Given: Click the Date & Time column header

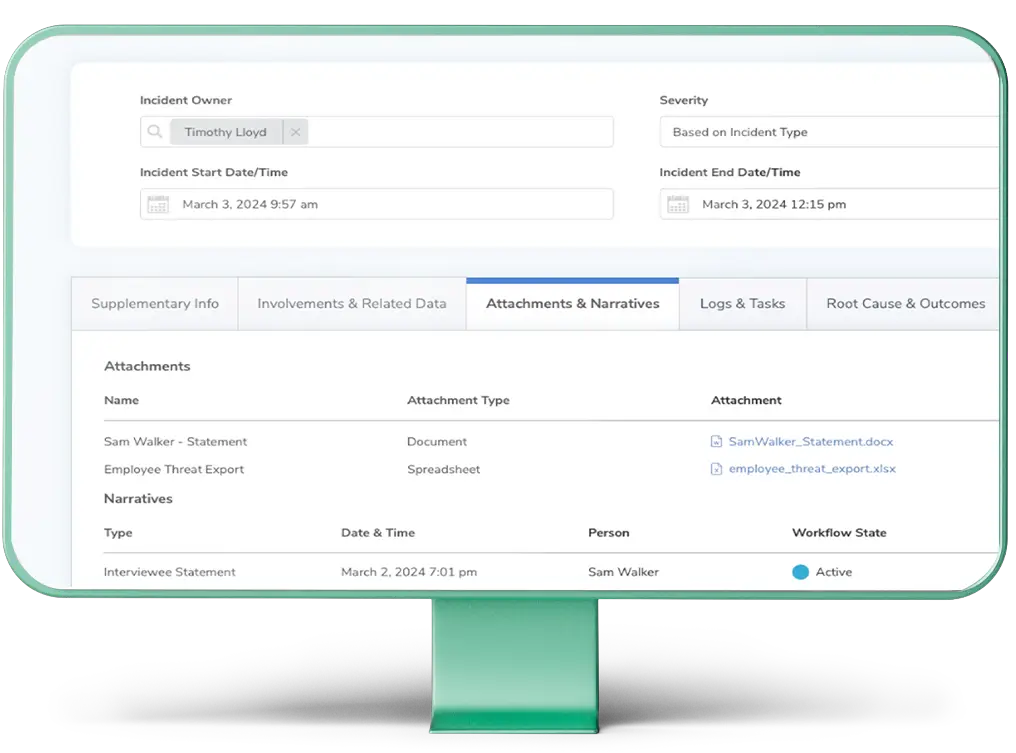Looking at the screenshot, I should [x=378, y=533].
